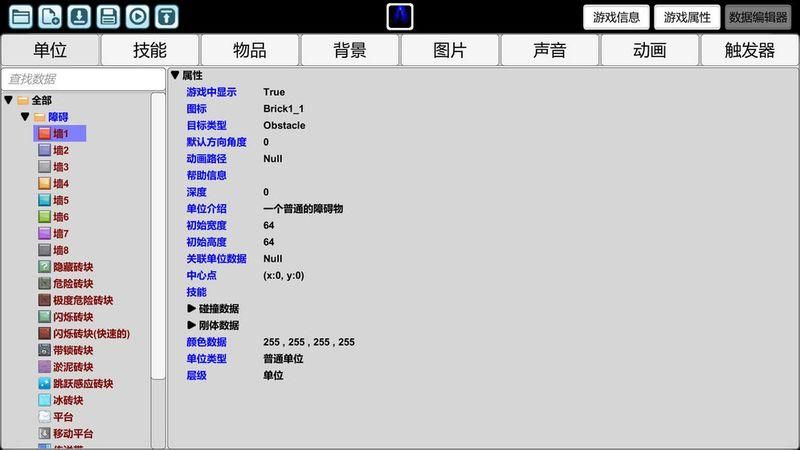Switch to the 声音 tab
The image size is (800, 450).
point(550,50)
